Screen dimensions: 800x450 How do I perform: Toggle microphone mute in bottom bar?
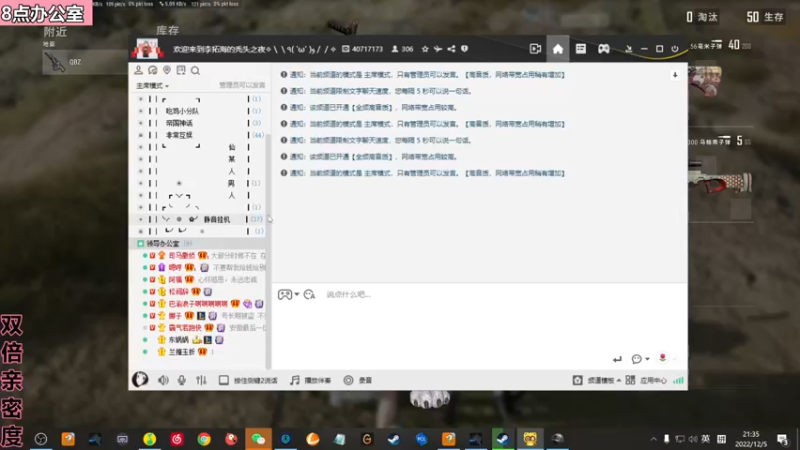(x=182, y=380)
